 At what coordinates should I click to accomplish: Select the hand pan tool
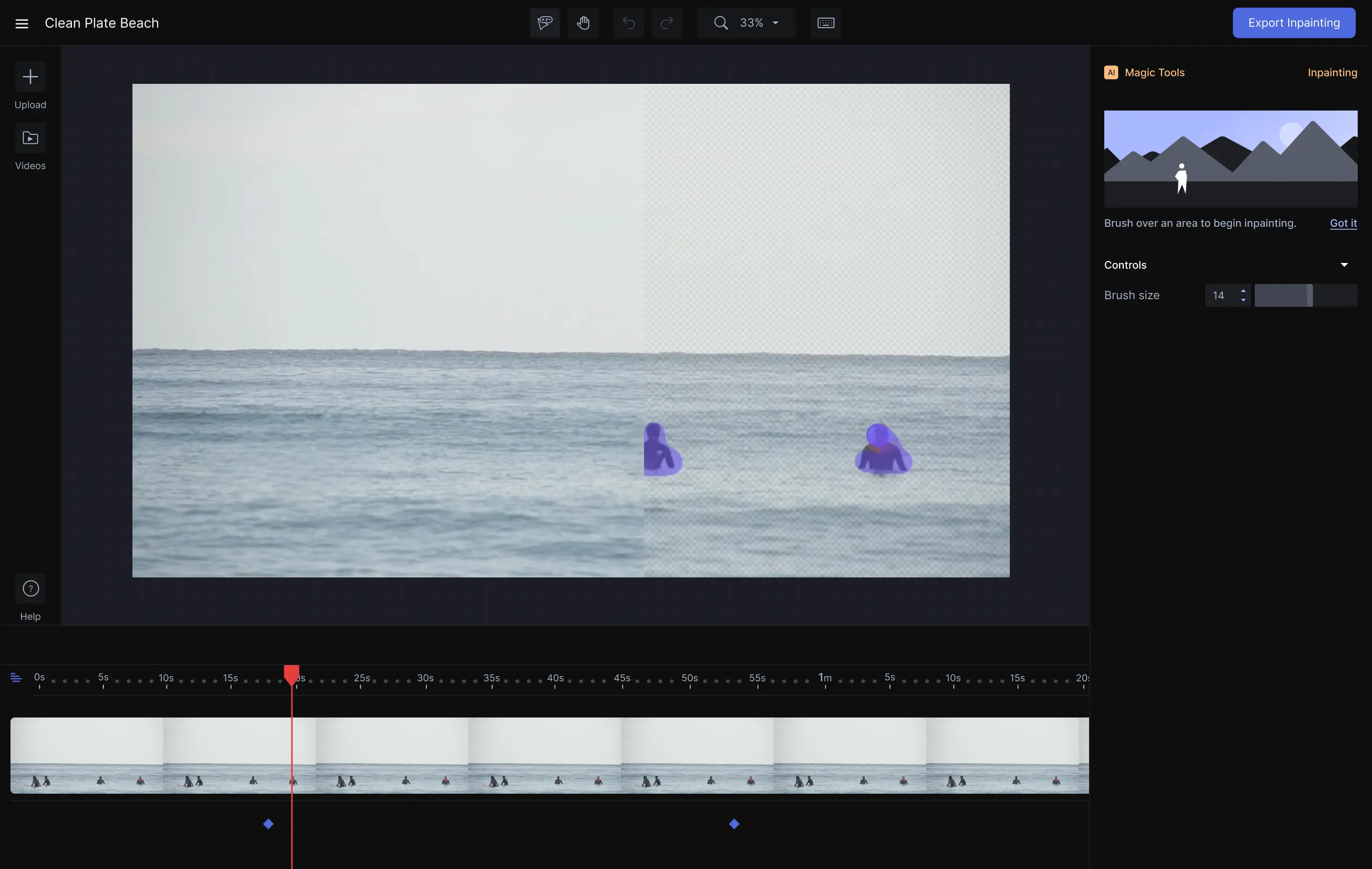tap(583, 23)
